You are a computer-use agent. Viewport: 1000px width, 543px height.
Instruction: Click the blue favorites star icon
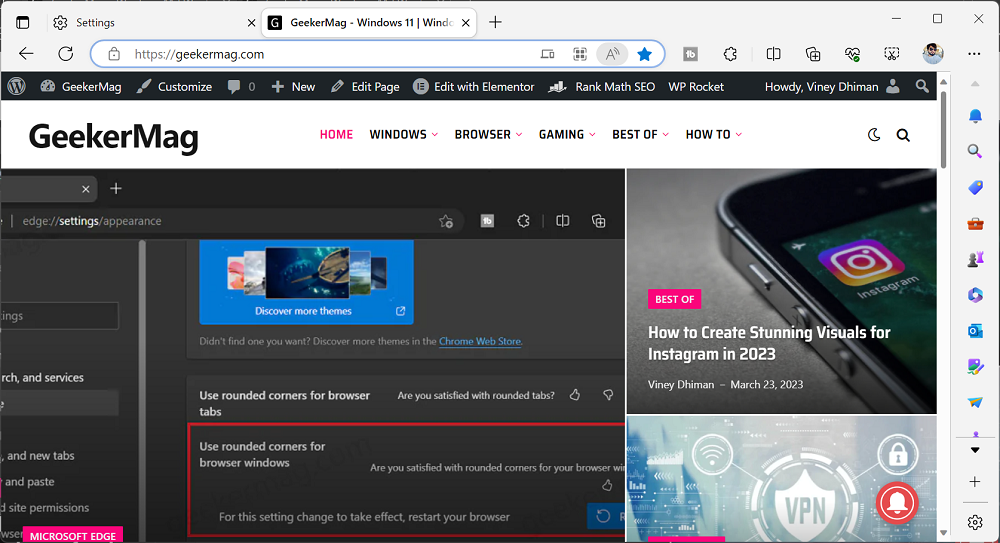tap(645, 54)
